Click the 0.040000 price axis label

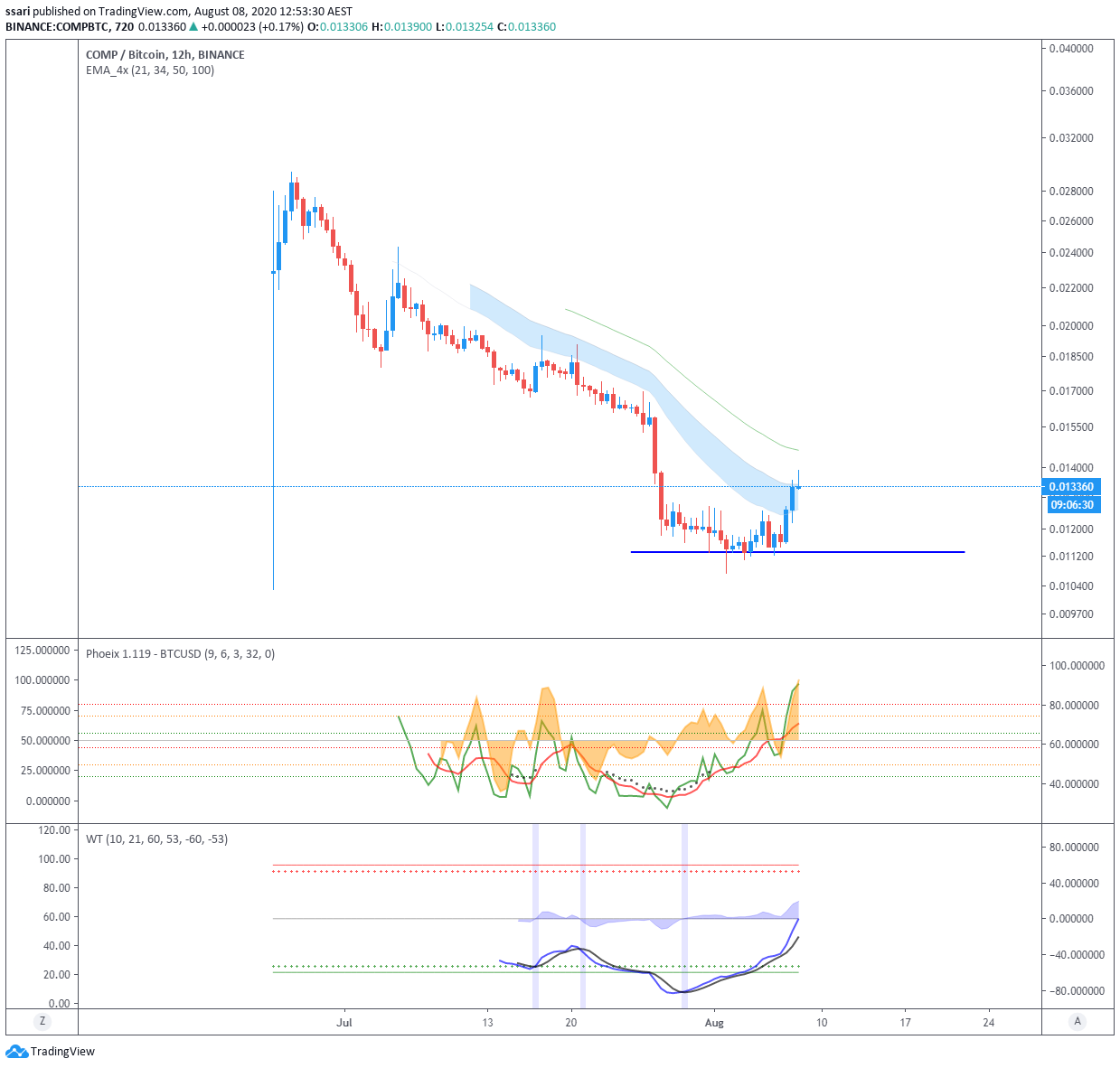pyautogui.click(x=1071, y=48)
